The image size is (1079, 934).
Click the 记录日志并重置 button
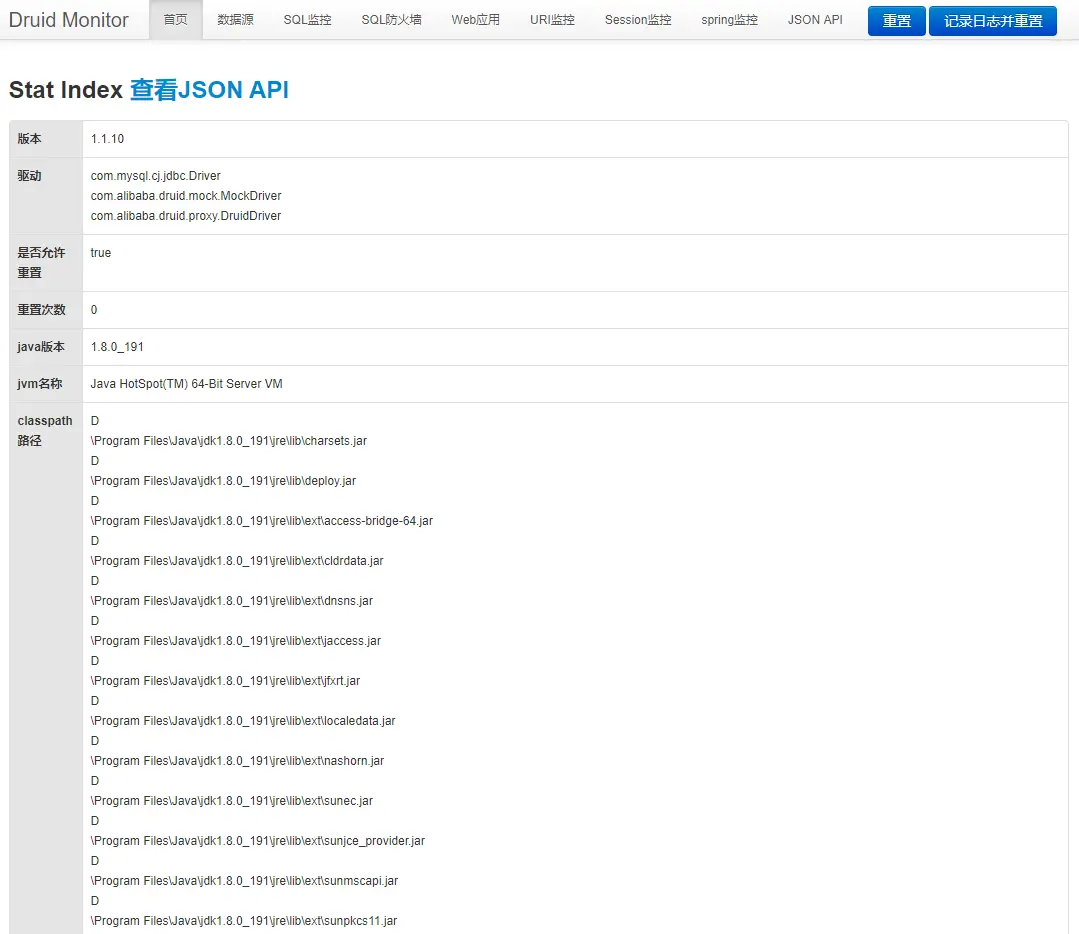(x=992, y=20)
